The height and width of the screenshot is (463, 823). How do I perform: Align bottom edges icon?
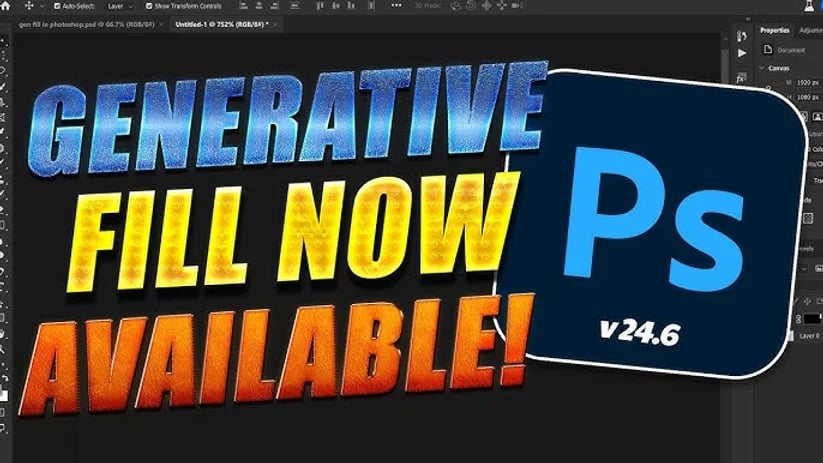(352, 6)
